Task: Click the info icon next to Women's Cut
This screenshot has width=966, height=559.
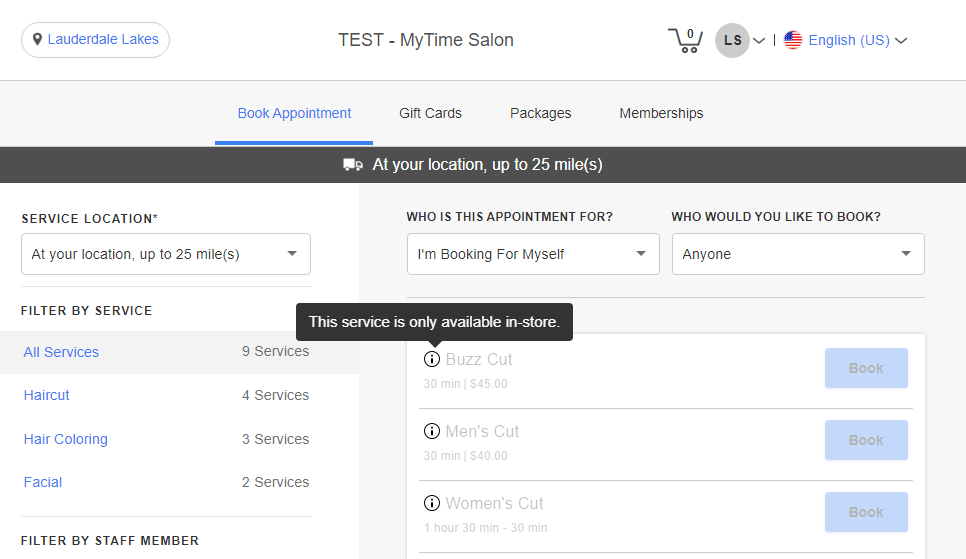Action: tap(432, 503)
